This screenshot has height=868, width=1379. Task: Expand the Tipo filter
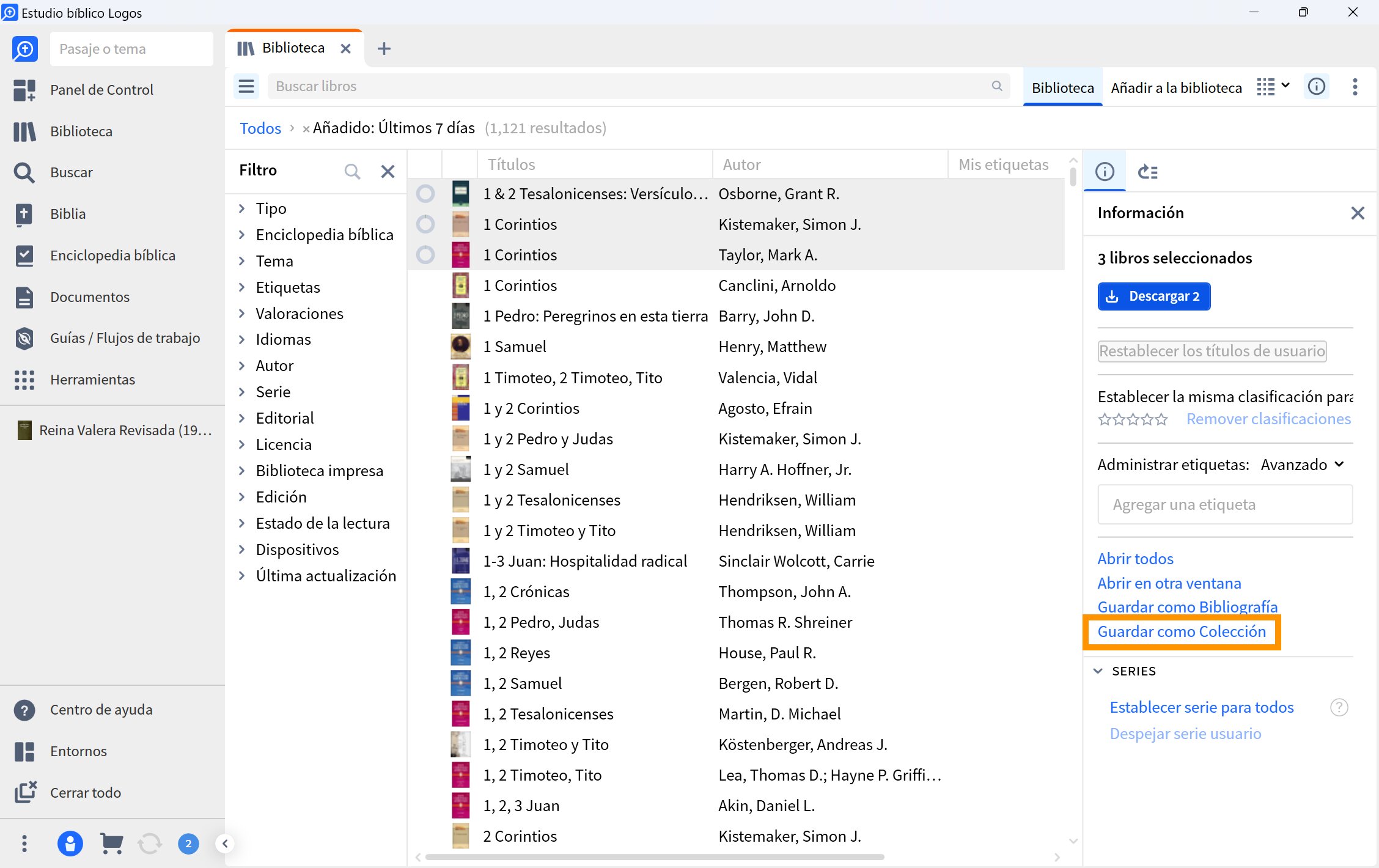point(242,208)
